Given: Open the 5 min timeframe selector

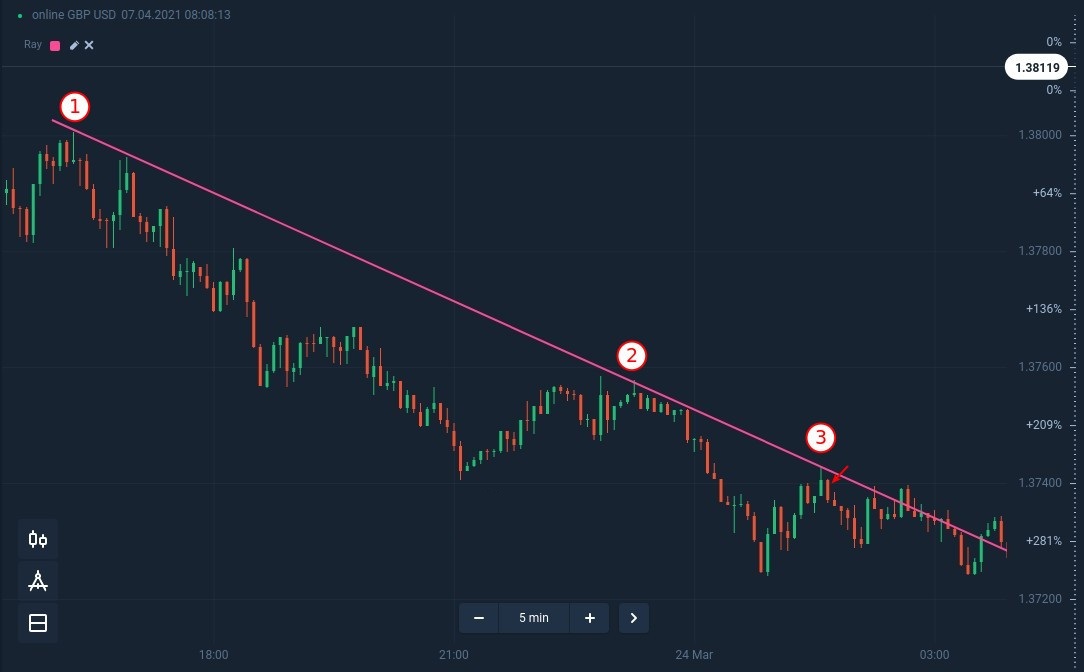Looking at the screenshot, I should (534, 618).
